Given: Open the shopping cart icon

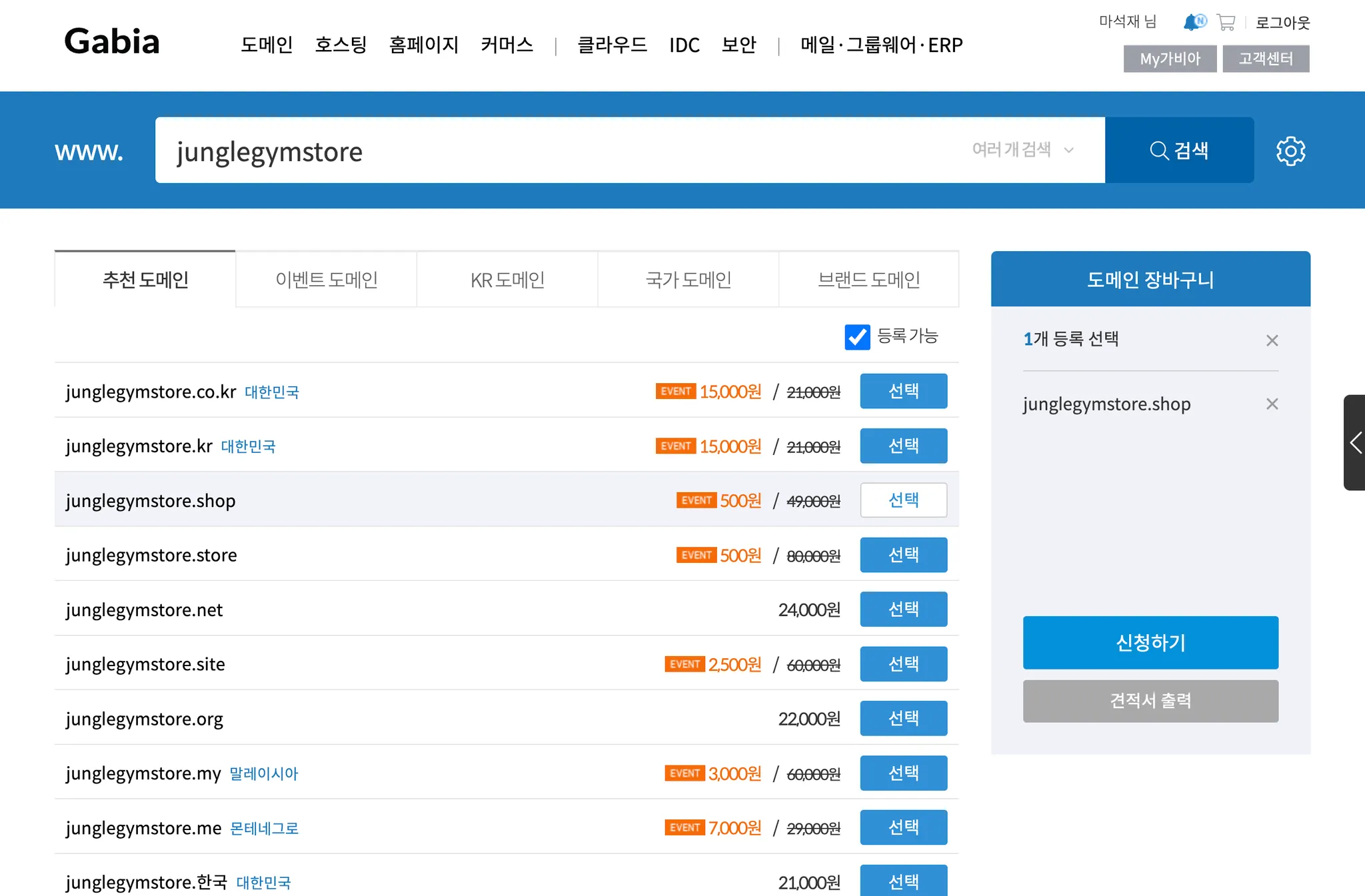Looking at the screenshot, I should pyautogui.click(x=1226, y=23).
